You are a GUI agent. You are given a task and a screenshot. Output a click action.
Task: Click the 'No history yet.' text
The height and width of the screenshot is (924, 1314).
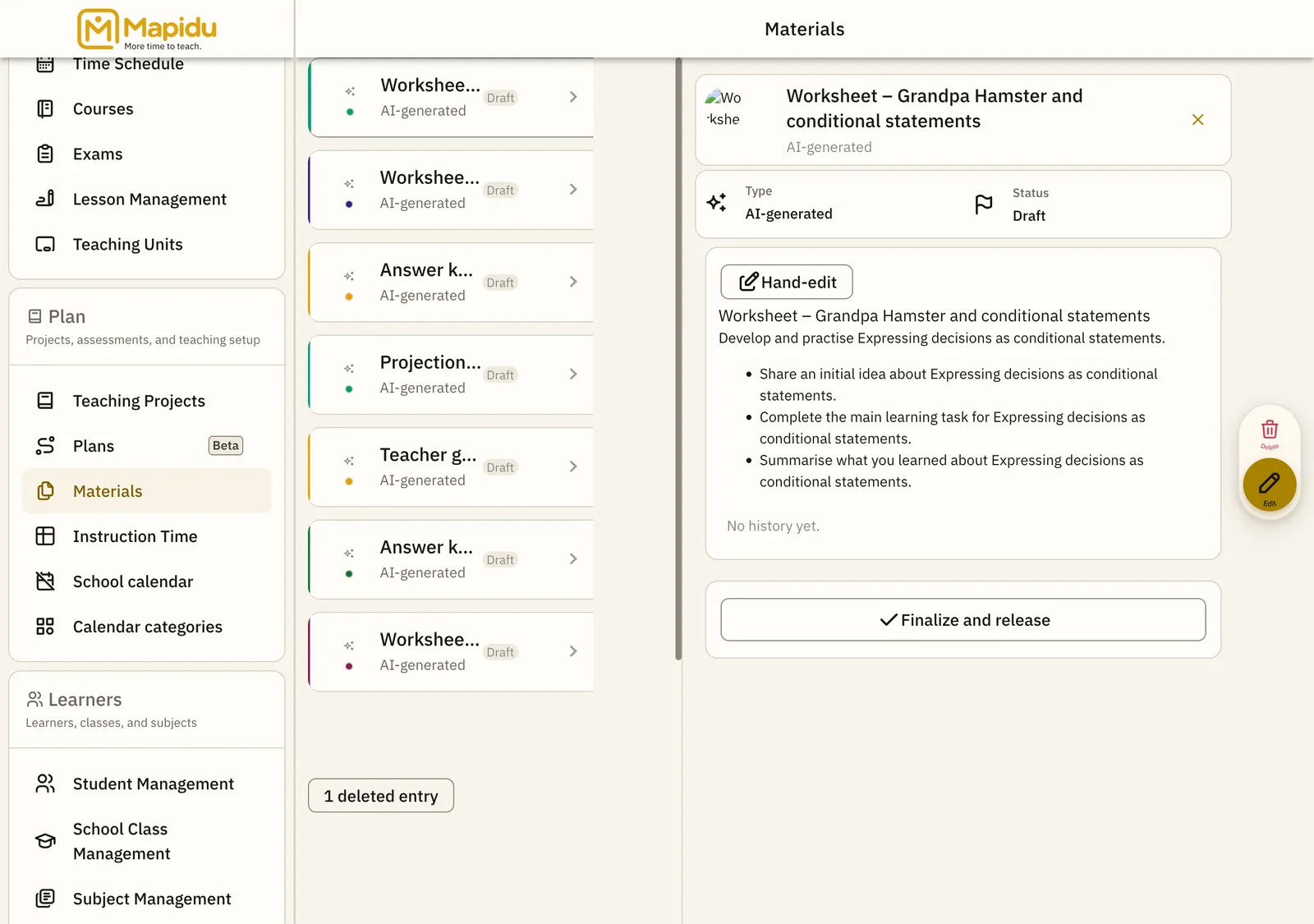tap(773, 526)
